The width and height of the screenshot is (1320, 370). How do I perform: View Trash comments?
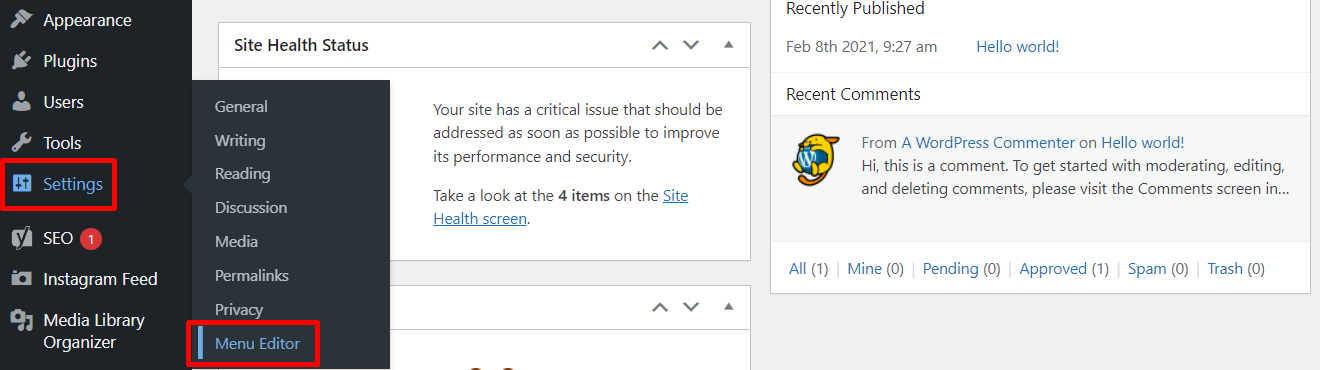pyautogui.click(x=1235, y=268)
